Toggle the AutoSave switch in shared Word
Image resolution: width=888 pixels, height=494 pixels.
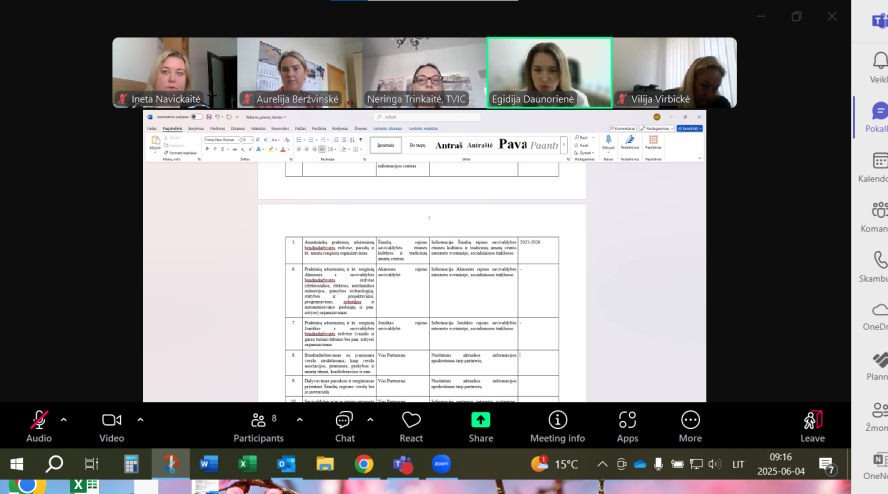[196, 117]
